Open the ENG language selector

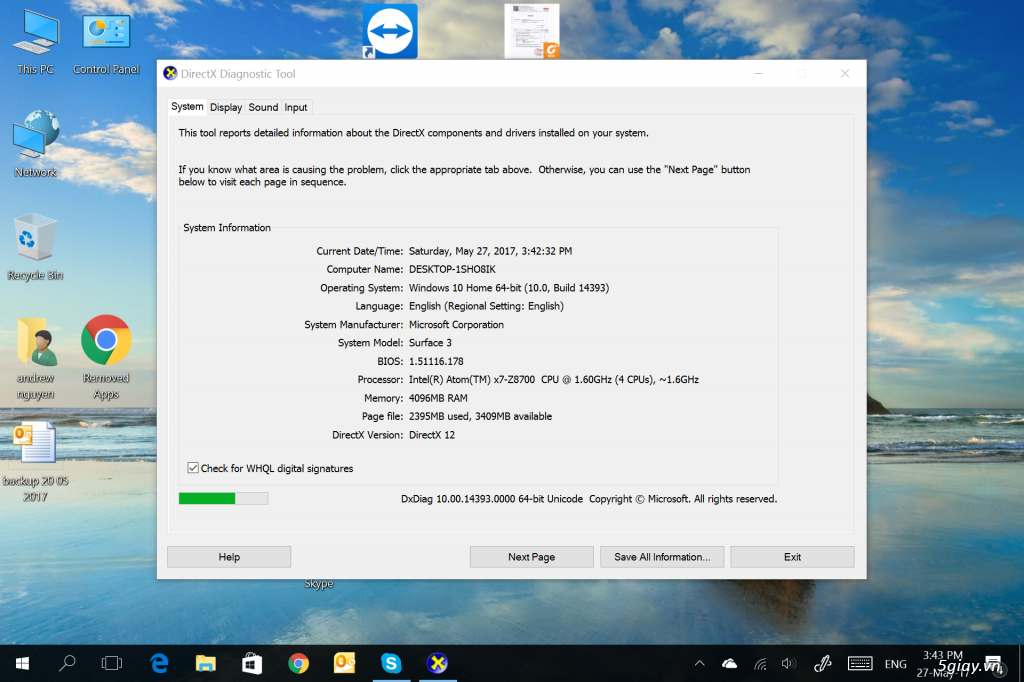tap(895, 663)
